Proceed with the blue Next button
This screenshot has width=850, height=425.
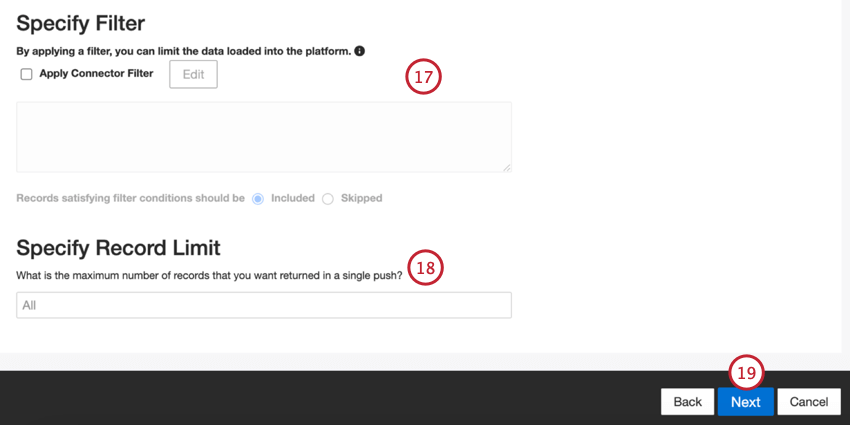coord(745,402)
